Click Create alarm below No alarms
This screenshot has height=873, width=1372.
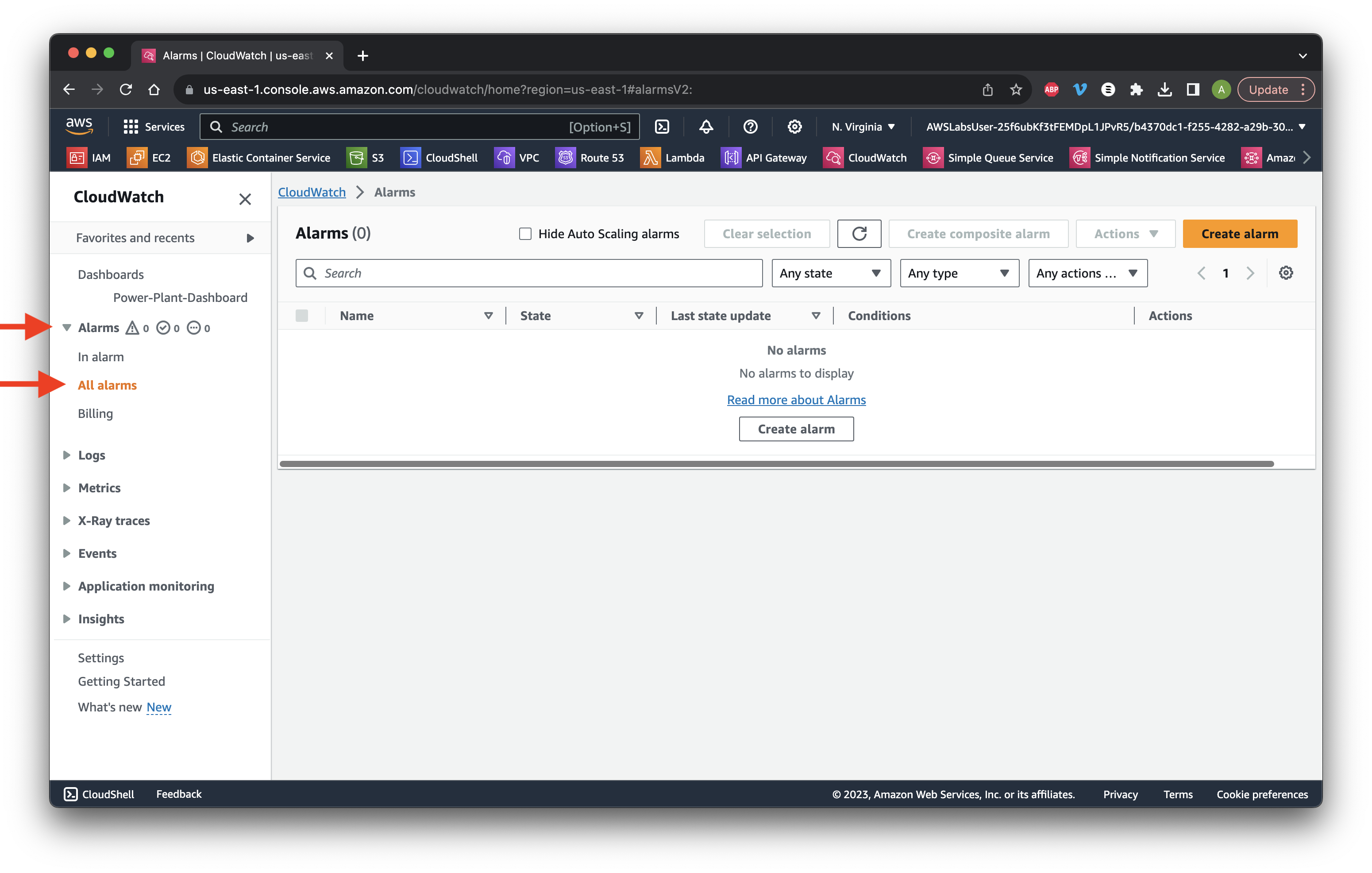tap(796, 429)
